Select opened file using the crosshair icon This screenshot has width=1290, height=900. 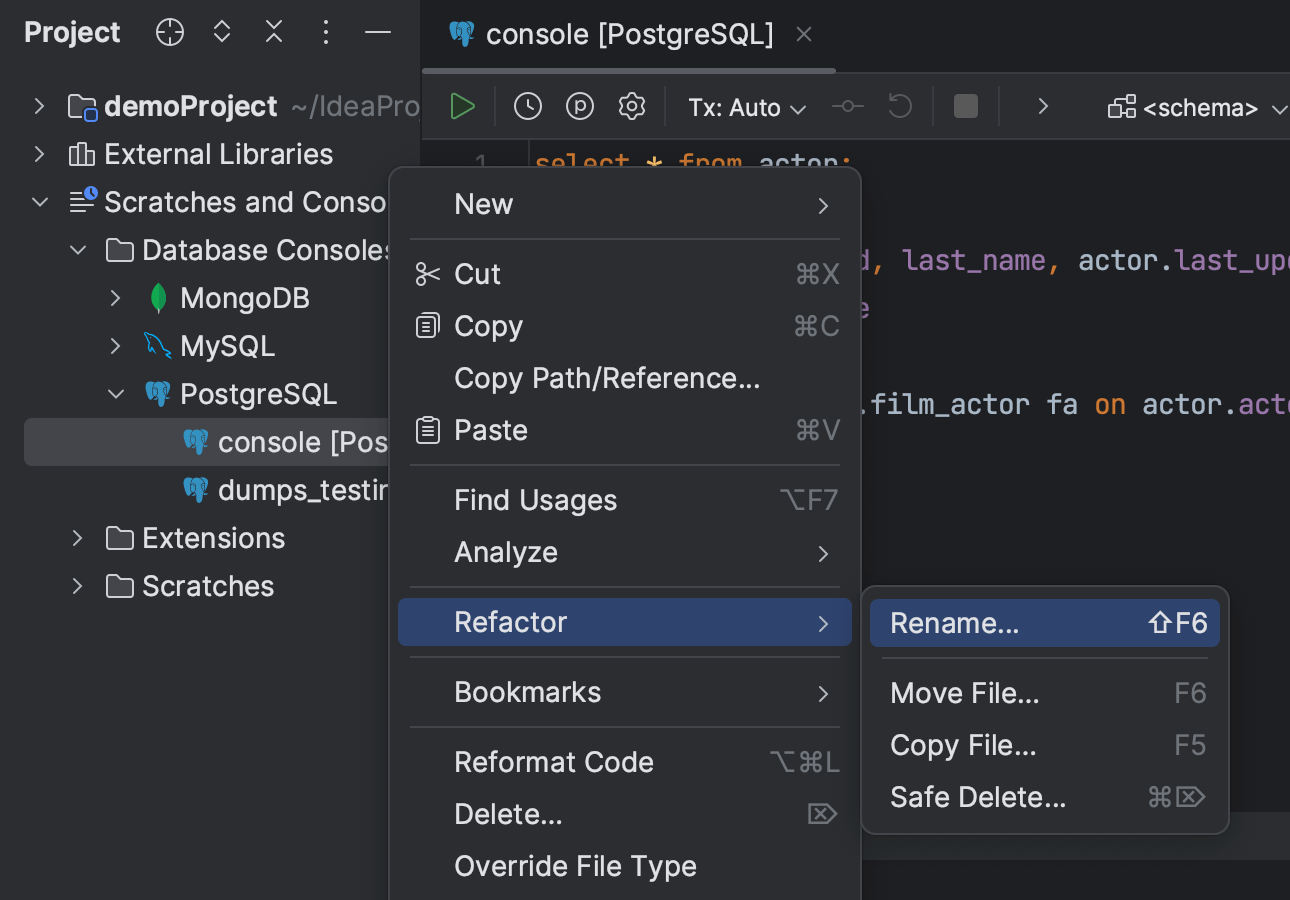point(169,31)
